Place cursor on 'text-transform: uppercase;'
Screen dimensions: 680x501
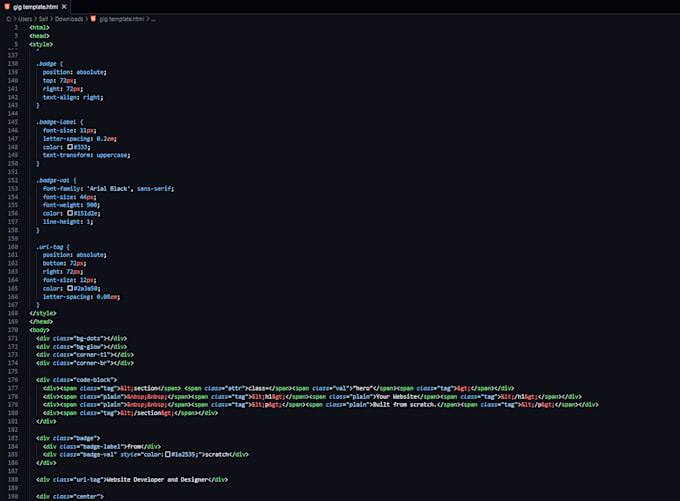86,155
